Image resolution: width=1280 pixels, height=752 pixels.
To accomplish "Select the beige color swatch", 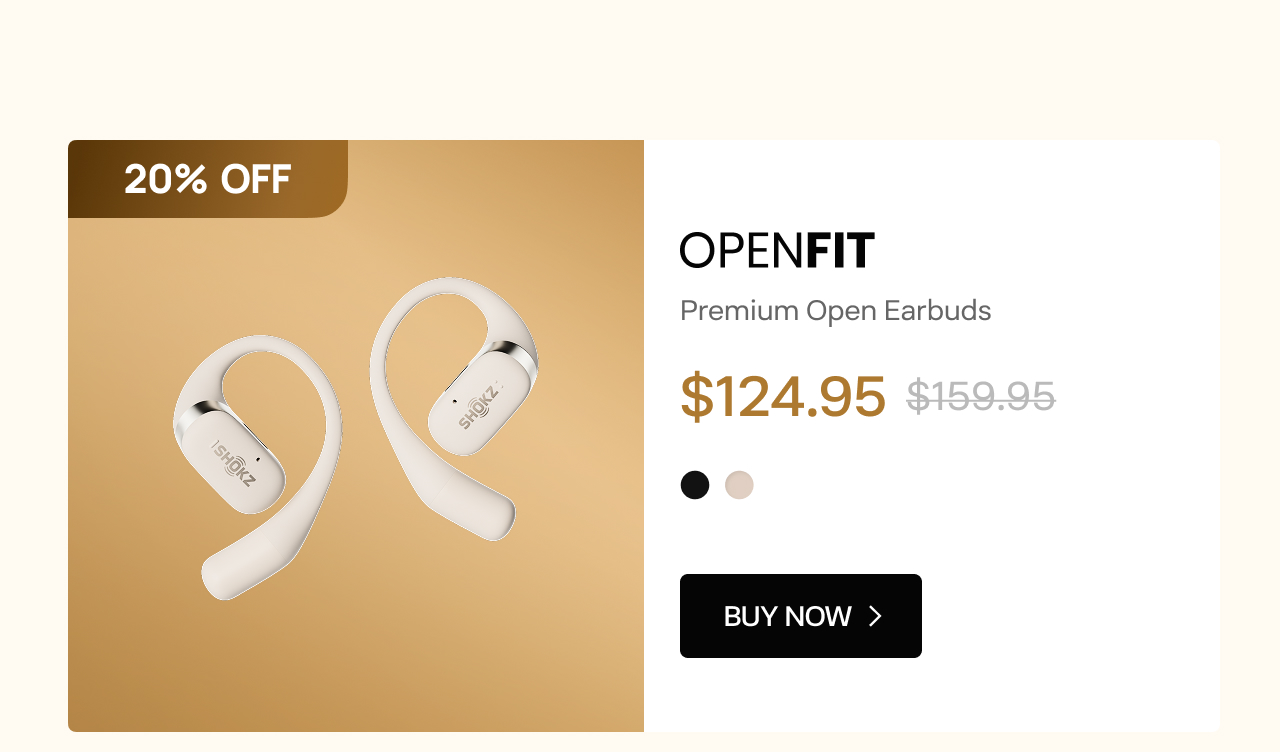I will coord(739,485).
